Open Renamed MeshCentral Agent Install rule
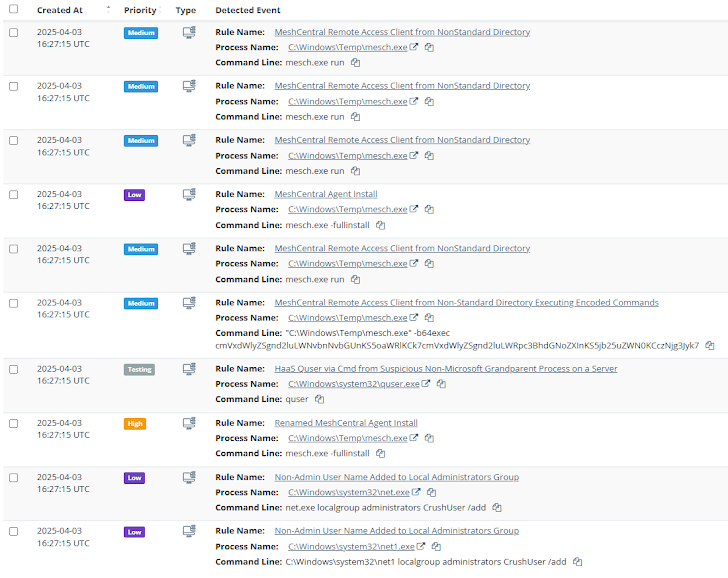The image size is (728, 578). (346, 423)
